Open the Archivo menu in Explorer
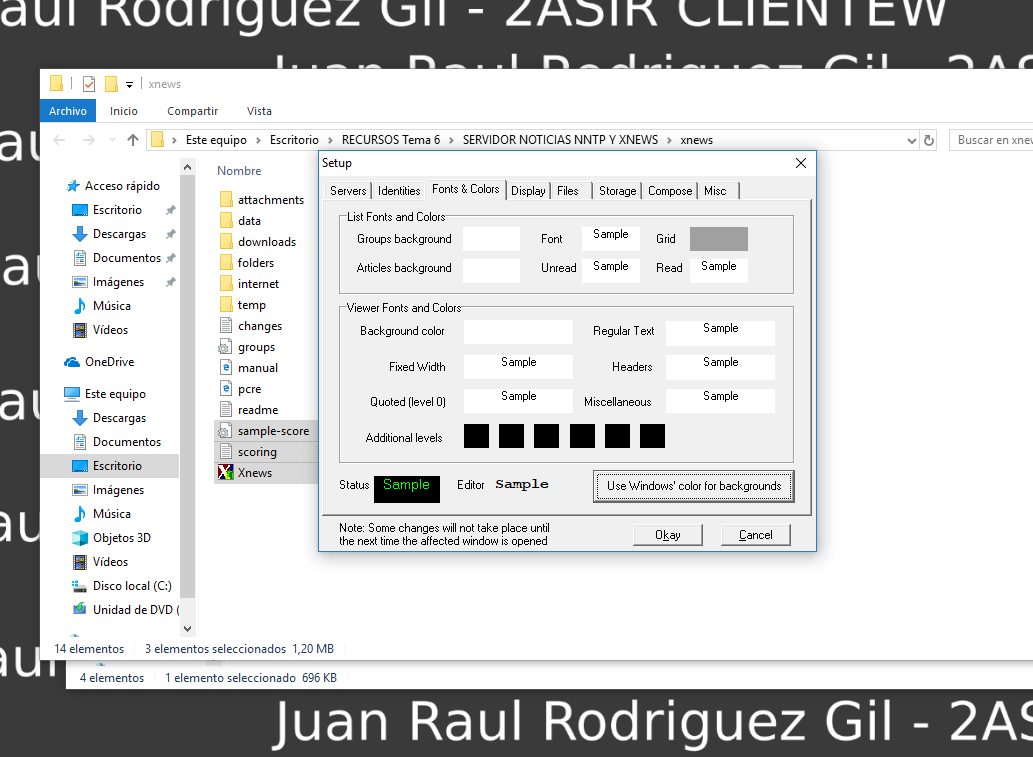 pyautogui.click(x=68, y=111)
